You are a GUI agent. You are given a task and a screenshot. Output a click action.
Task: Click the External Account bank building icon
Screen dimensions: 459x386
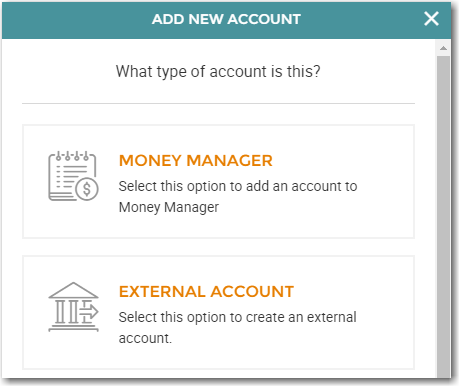click(x=73, y=307)
